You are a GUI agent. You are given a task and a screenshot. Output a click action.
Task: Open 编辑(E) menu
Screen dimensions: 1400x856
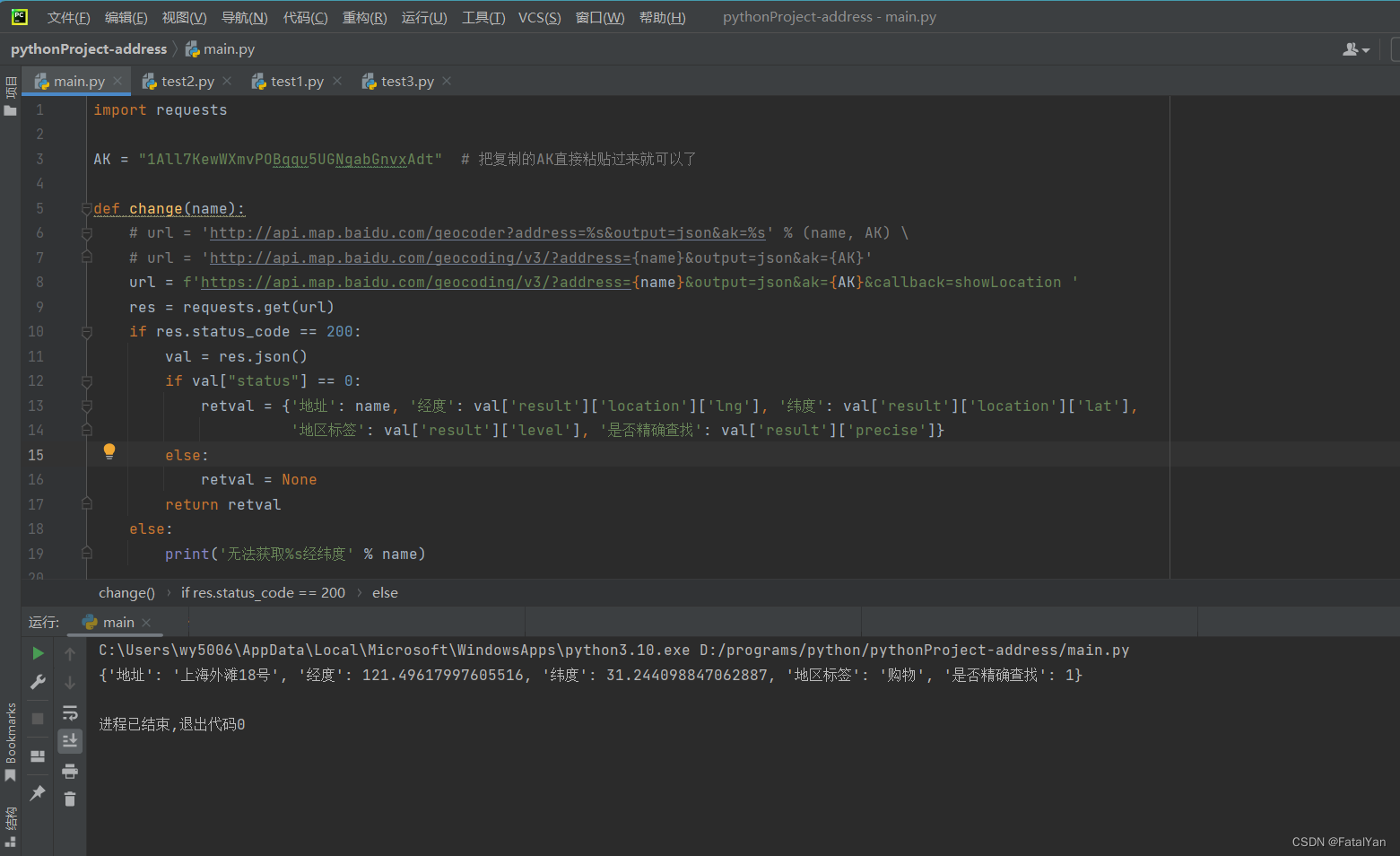click(x=126, y=17)
